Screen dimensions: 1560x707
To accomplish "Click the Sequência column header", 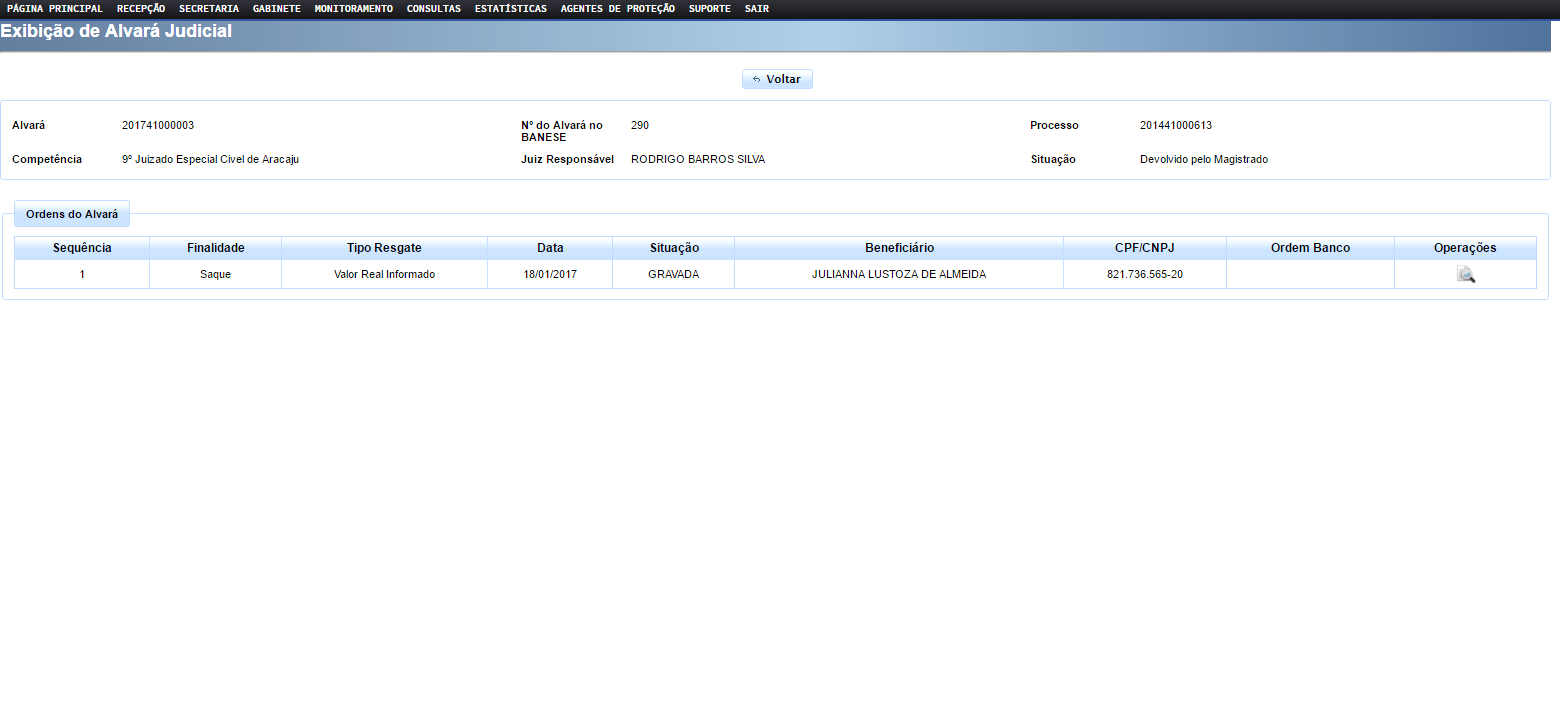I will pyautogui.click(x=82, y=248).
